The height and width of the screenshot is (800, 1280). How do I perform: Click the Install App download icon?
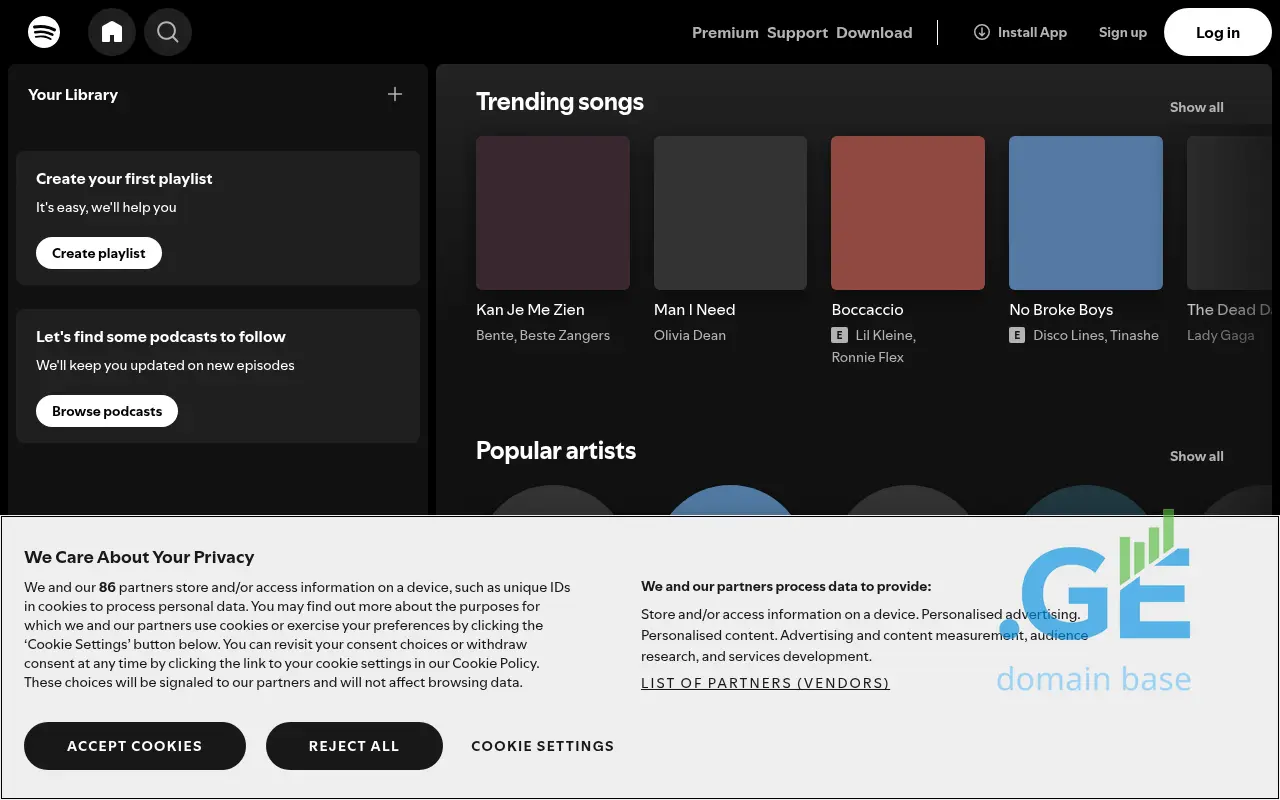pos(982,32)
